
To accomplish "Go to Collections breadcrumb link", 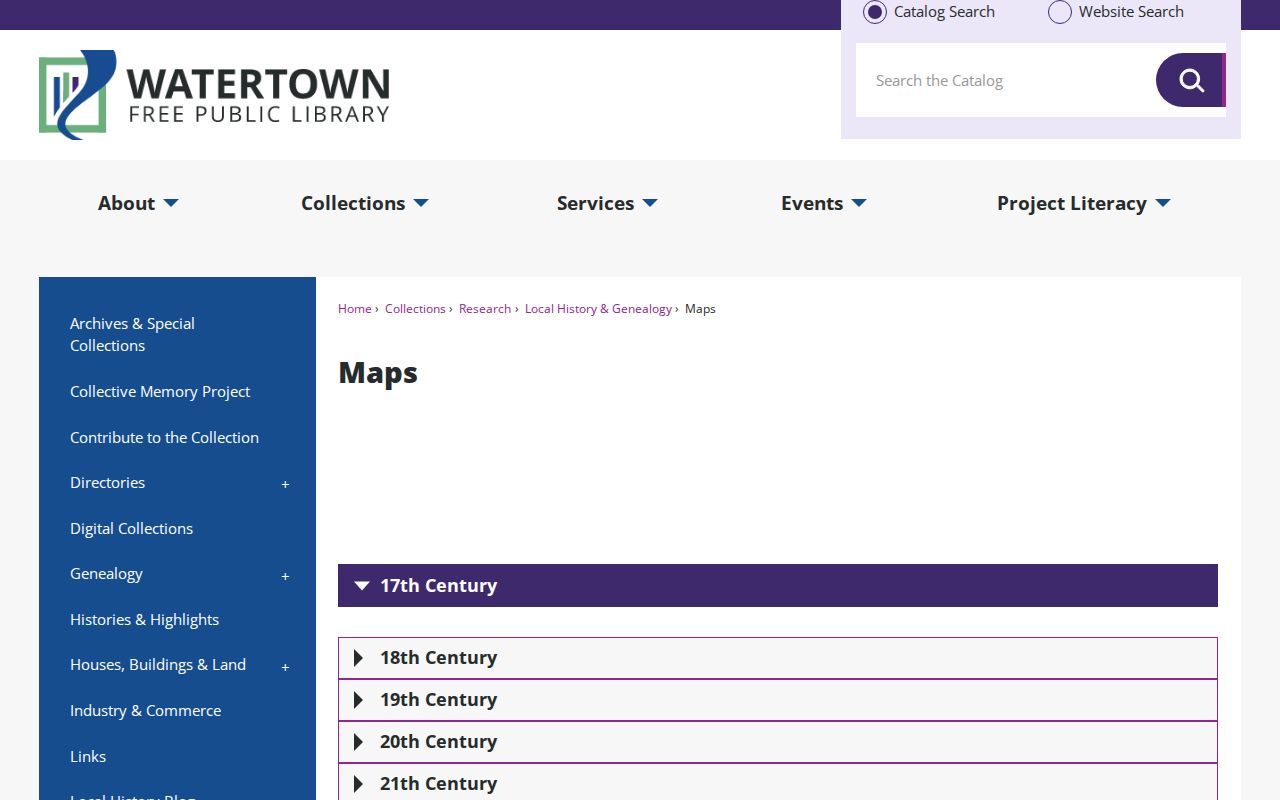I will (415, 309).
